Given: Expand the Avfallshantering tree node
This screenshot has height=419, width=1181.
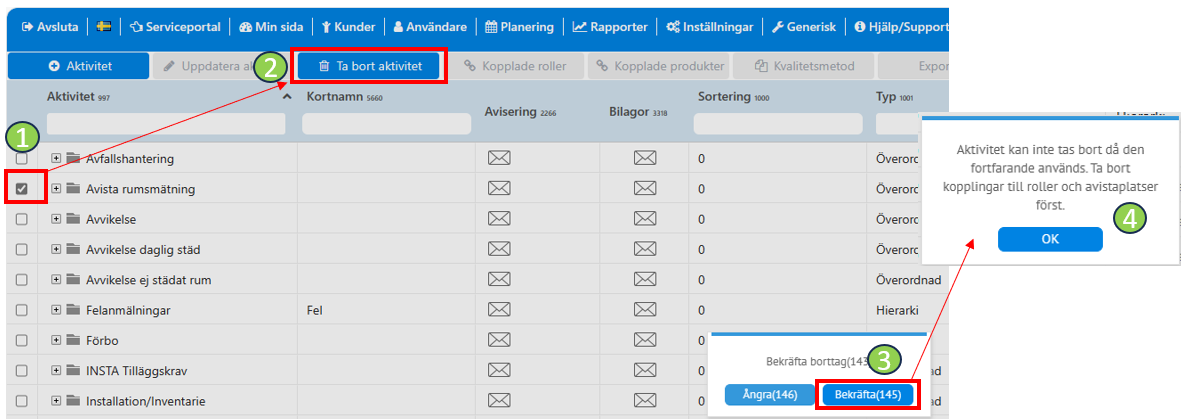Looking at the screenshot, I should coord(56,158).
